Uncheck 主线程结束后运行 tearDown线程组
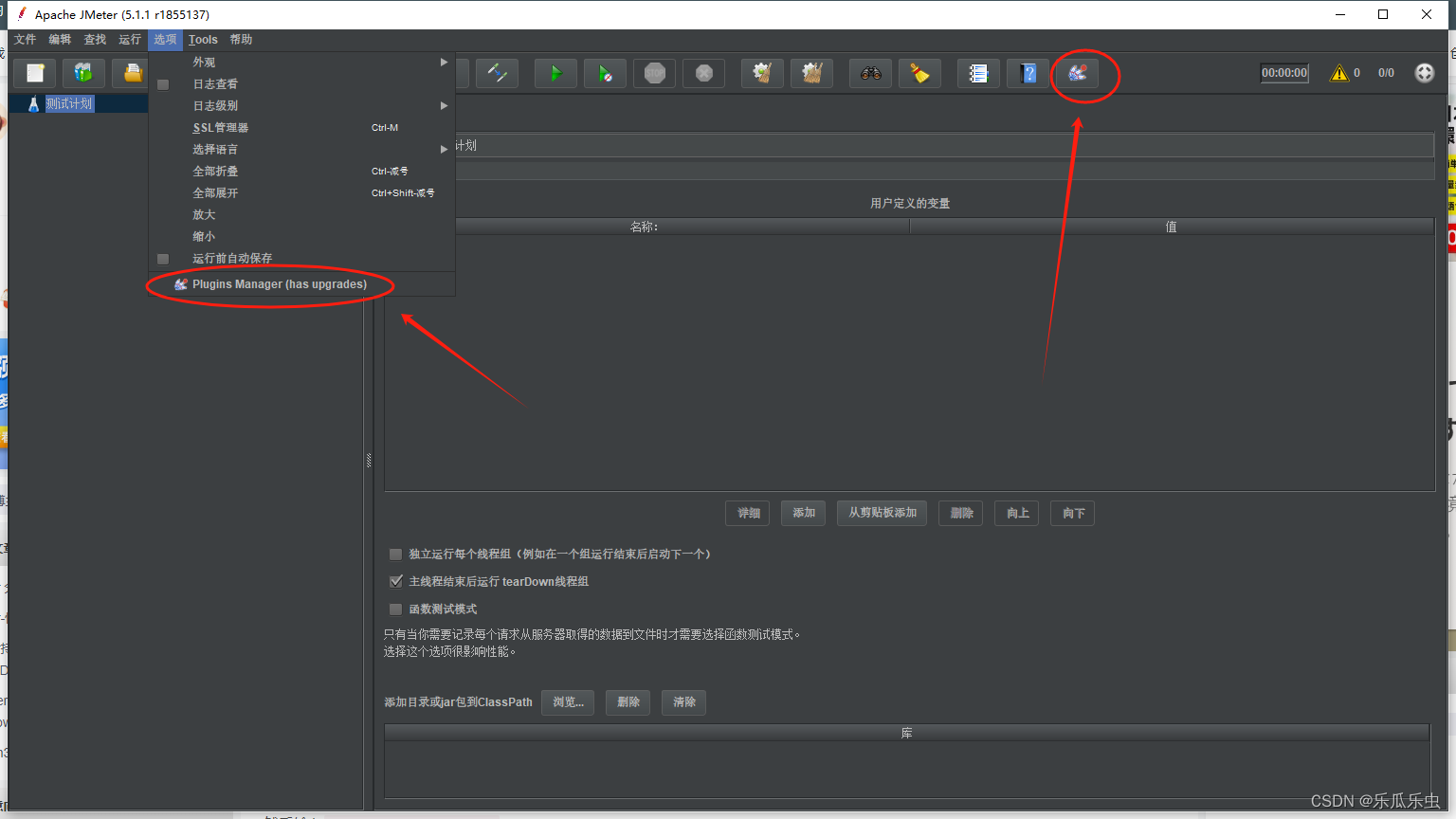Image resolution: width=1456 pixels, height=819 pixels. tap(396, 582)
